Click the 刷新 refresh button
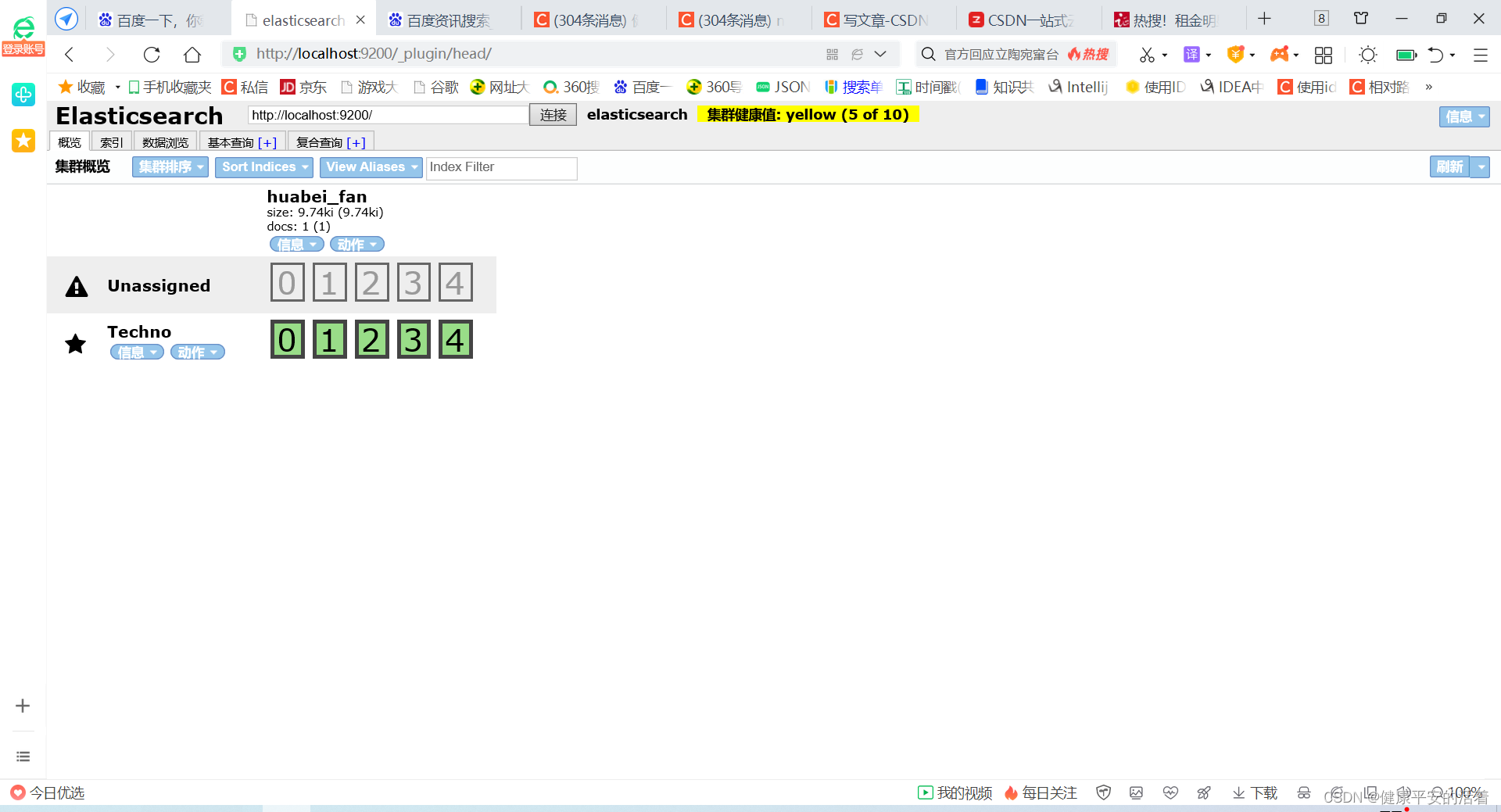Screen dimensions: 1501x812 1449,167
